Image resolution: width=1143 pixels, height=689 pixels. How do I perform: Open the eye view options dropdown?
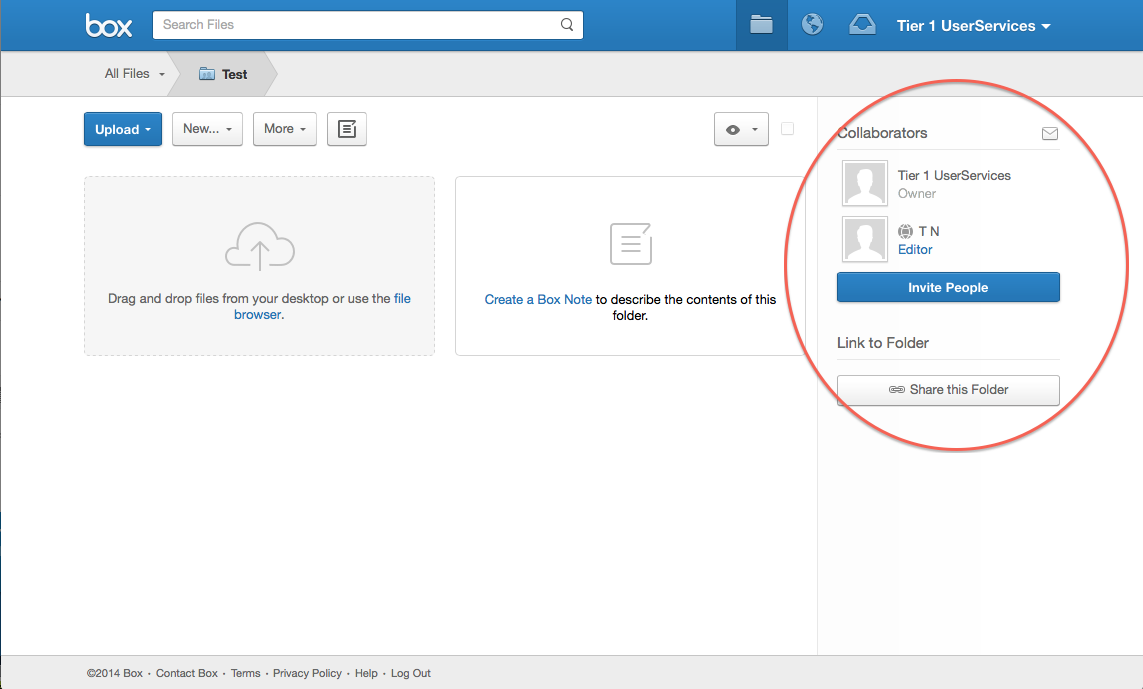pos(741,129)
